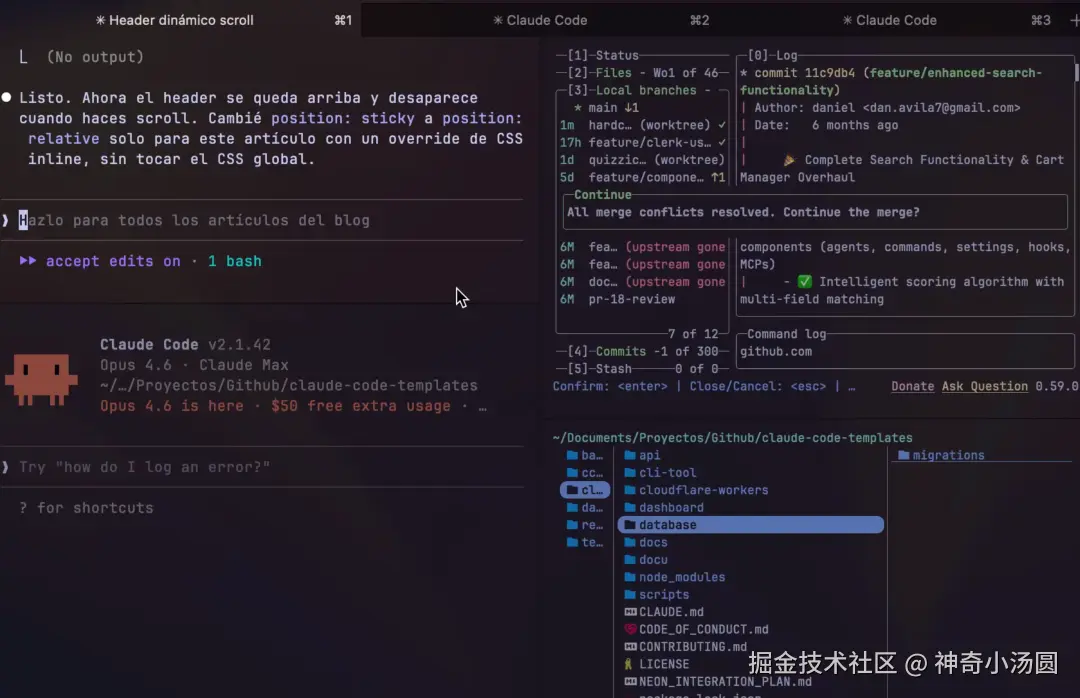Open the NEON_INTEGRATION_PLAN.md file
The width and height of the screenshot is (1080, 698).
(718, 681)
